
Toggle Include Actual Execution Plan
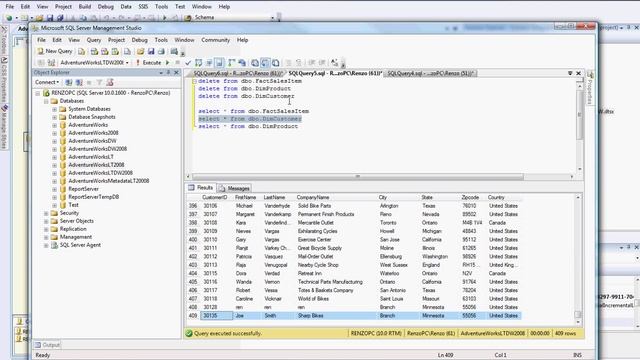(231, 63)
